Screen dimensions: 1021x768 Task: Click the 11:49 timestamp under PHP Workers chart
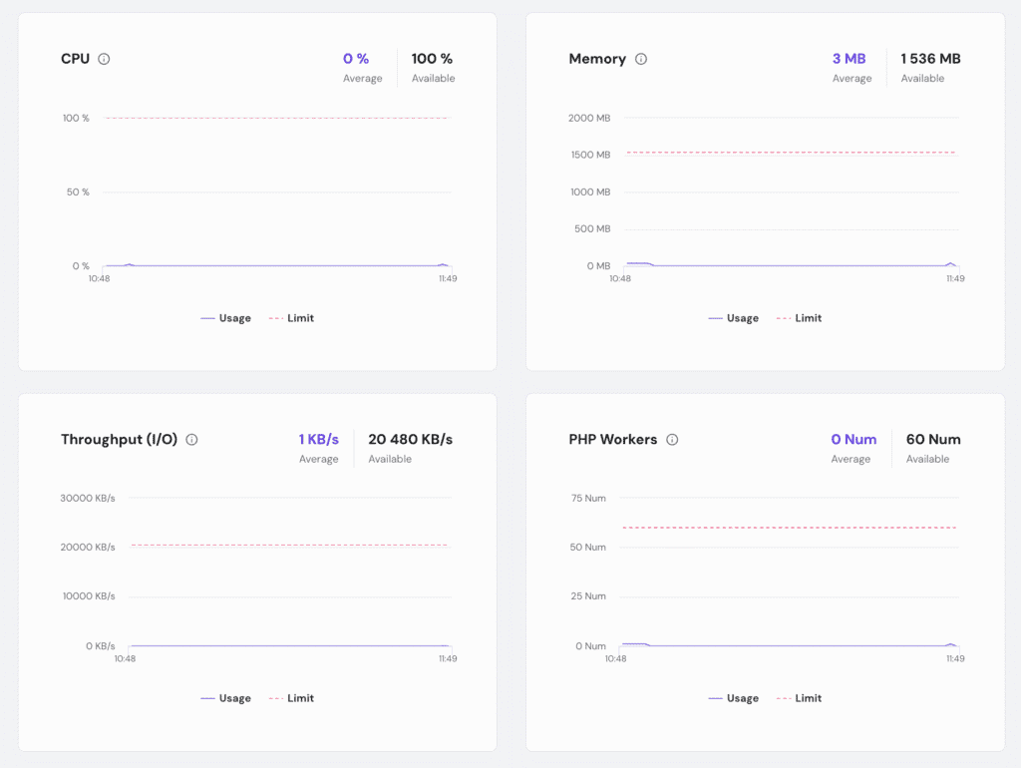[x=956, y=658]
